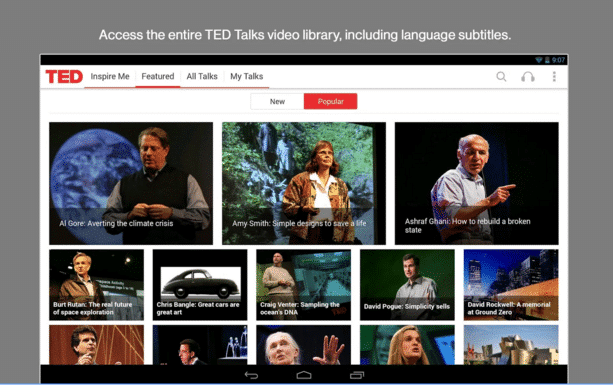Open thumbnail of blonde woman speaker
This screenshot has height=385, width=613.
(x=407, y=345)
